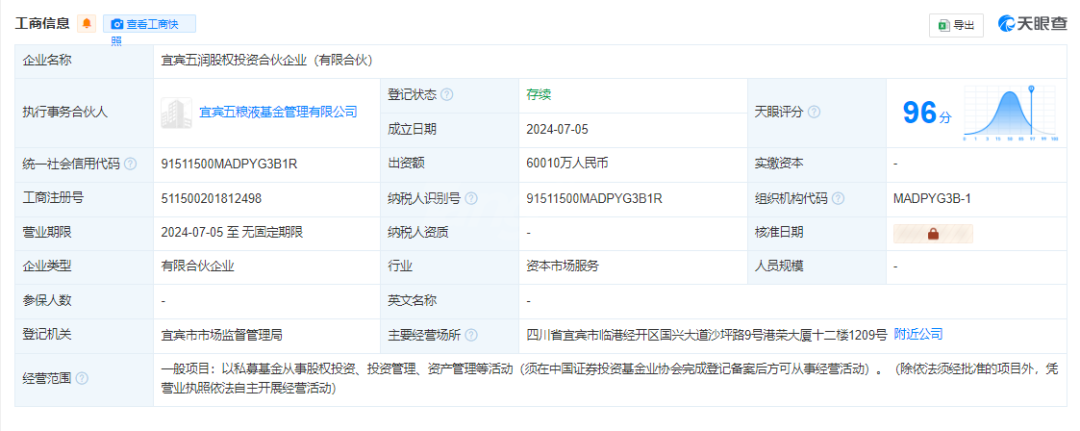
Task: Click the help icon beside 纳税人识别号
Action: [x=471, y=198]
